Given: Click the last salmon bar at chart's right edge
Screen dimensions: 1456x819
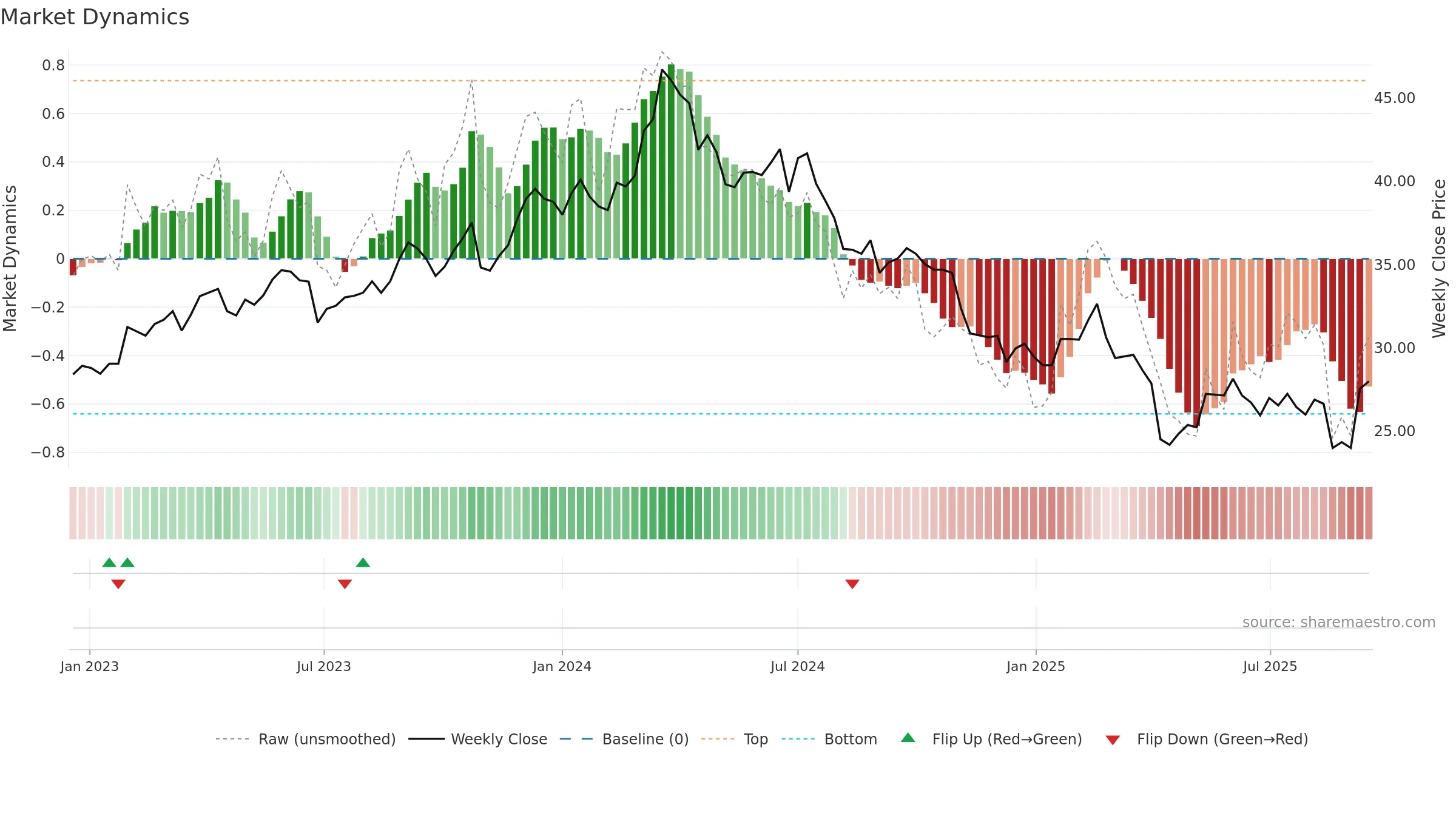Looking at the screenshot, I should [x=1369, y=323].
